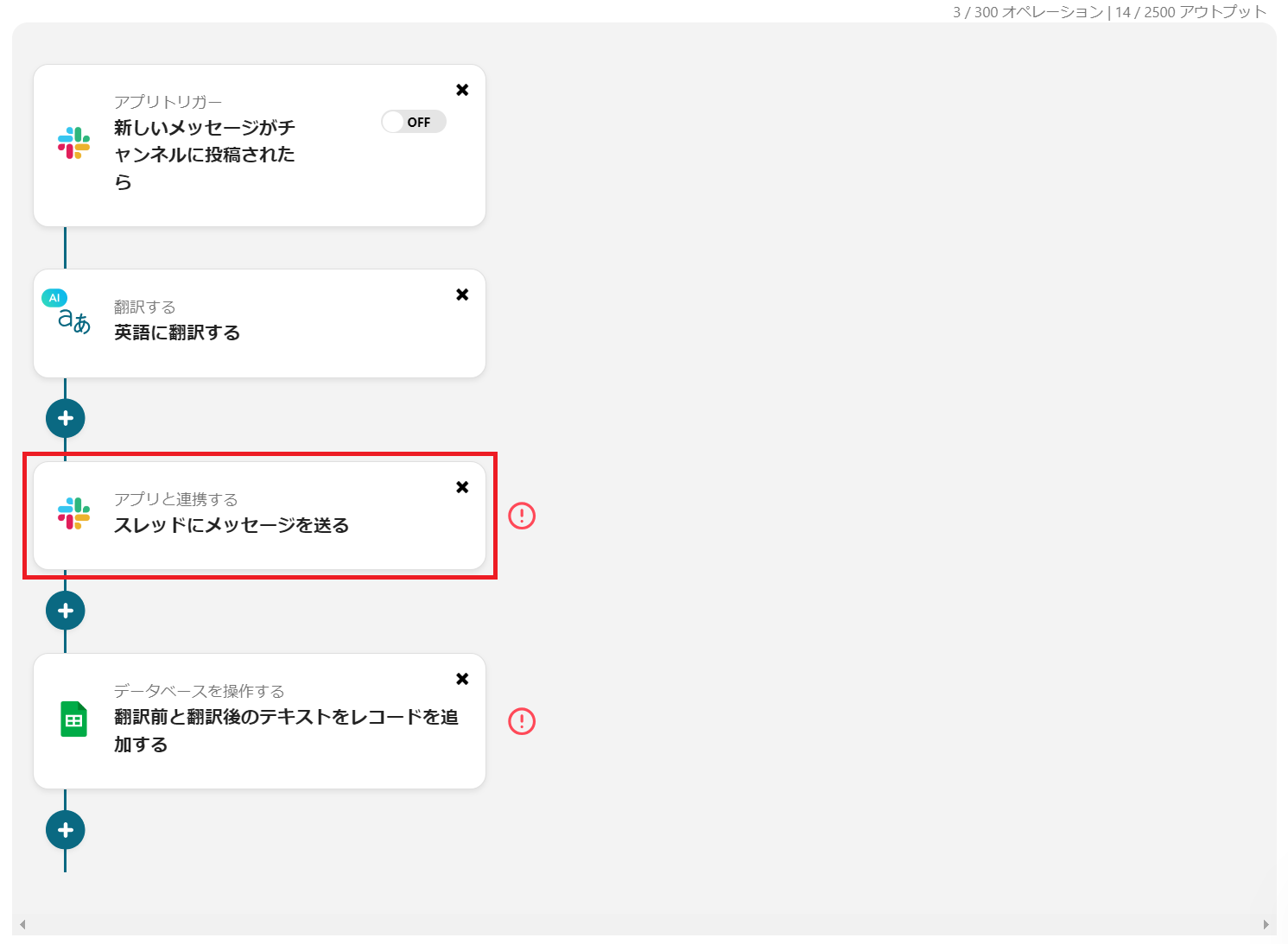Click the plus icon below the translation step
Screen dimensions: 1288x944
coord(66,418)
